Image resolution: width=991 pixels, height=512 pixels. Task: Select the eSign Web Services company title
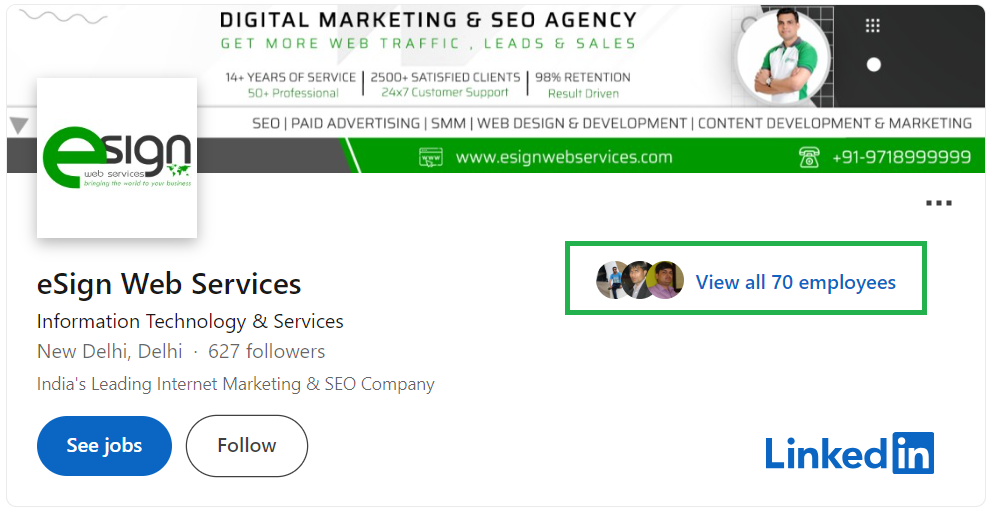(x=169, y=284)
